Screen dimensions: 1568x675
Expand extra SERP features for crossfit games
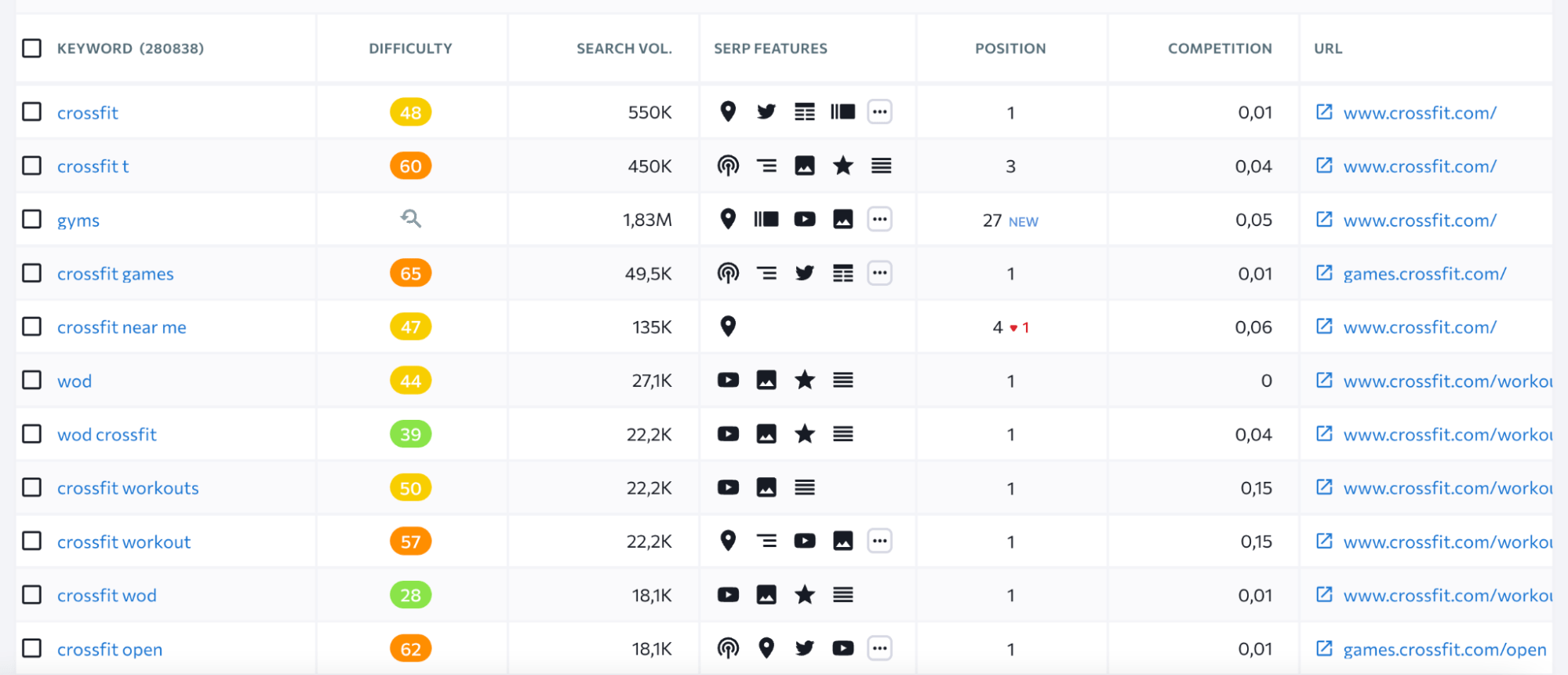point(880,273)
